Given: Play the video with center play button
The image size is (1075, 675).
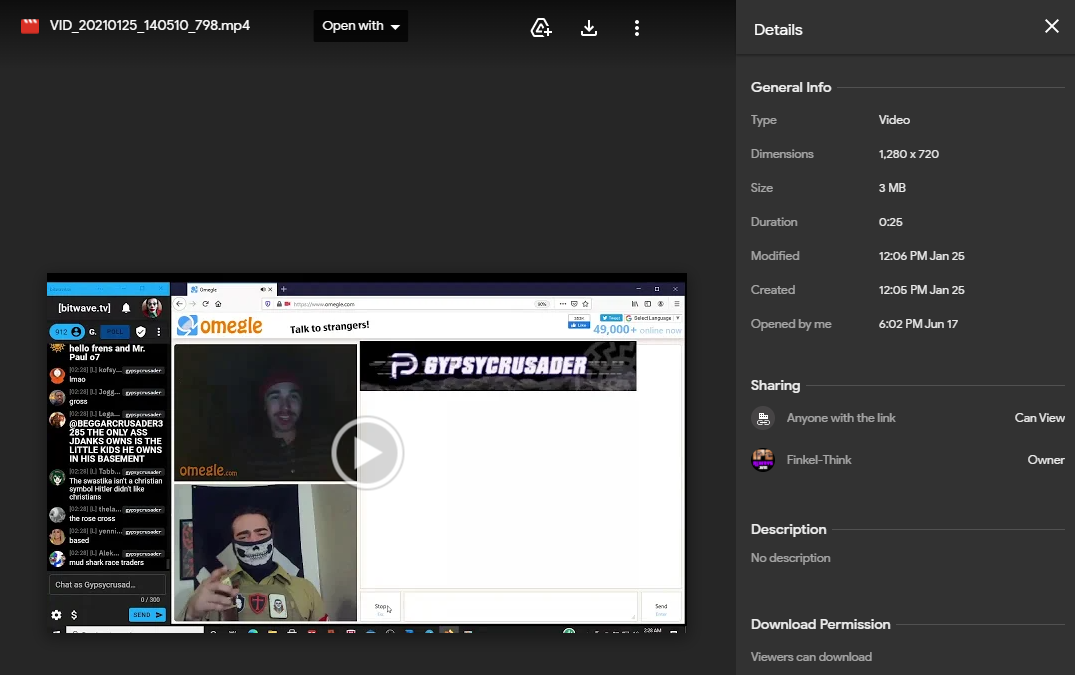Looking at the screenshot, I should tap(367, 452).
